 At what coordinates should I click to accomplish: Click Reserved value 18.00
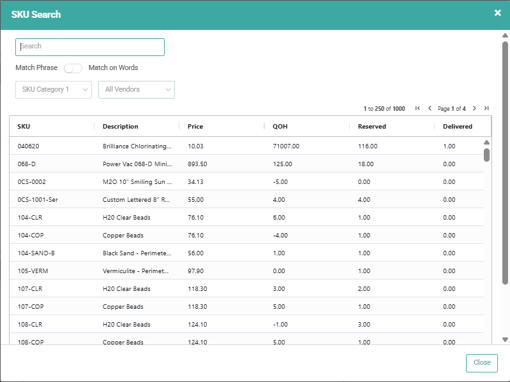pos(366,164)
